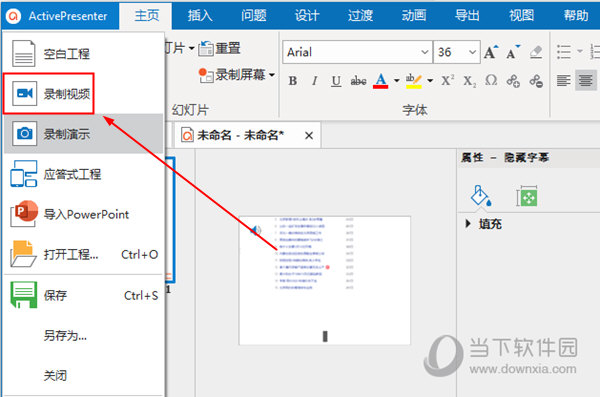The height and width of the screenshot is (397, 600).
Task: Select 关闭 in the menu
Action: 83,376
